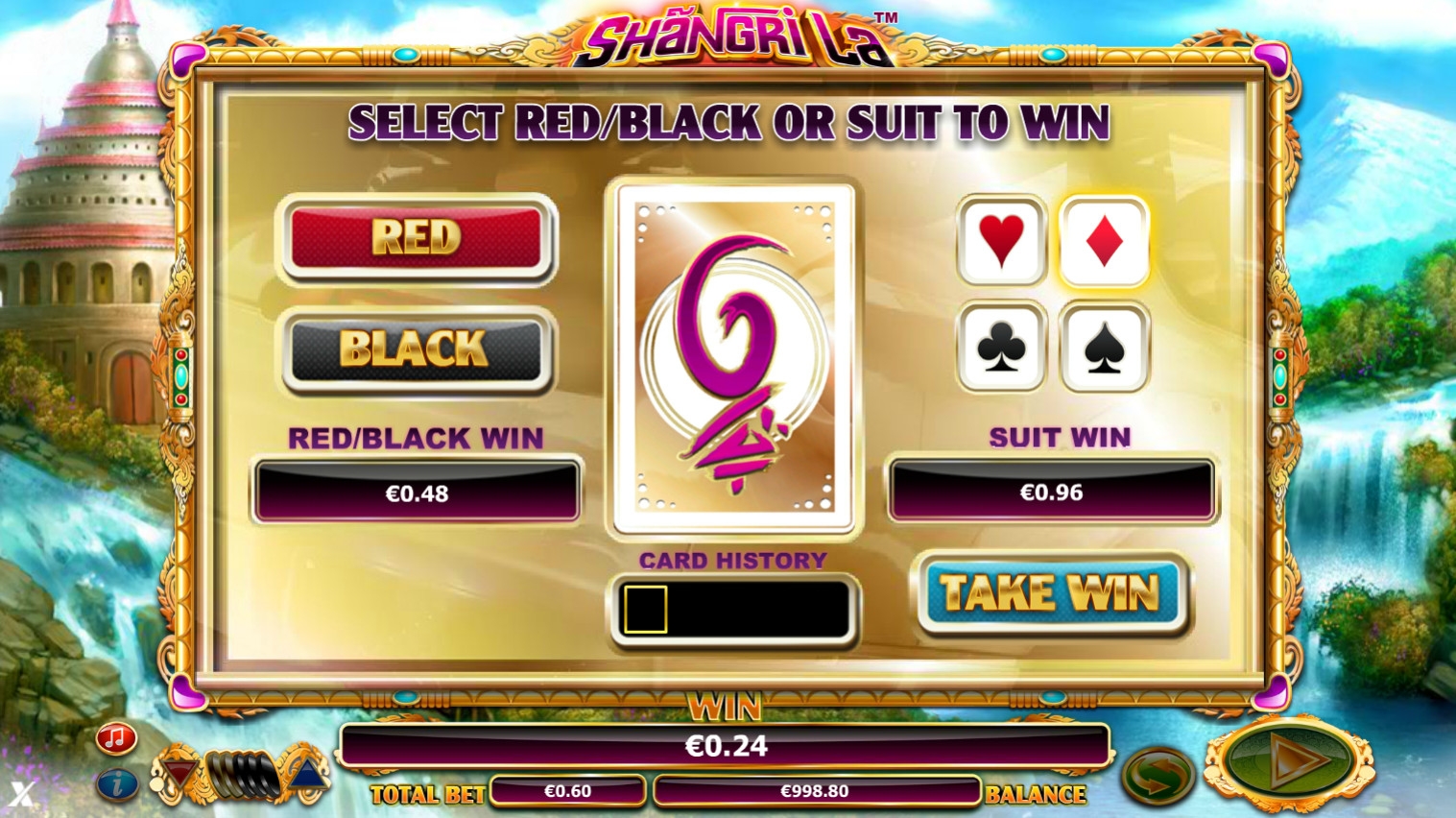Click the Red/Black win €0.48 display
Image resolution: width=1456 pixels, height=818 pixels.
tap(417, 493)
